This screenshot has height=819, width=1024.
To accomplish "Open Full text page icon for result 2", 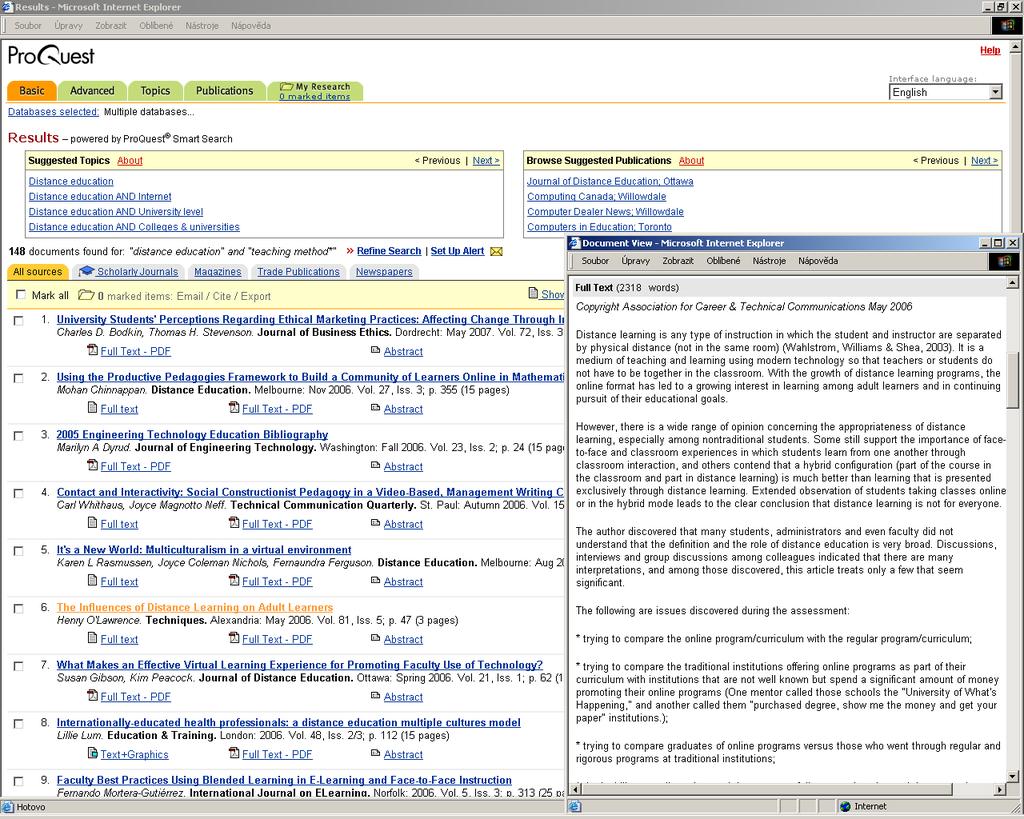I will coord(93,408).
